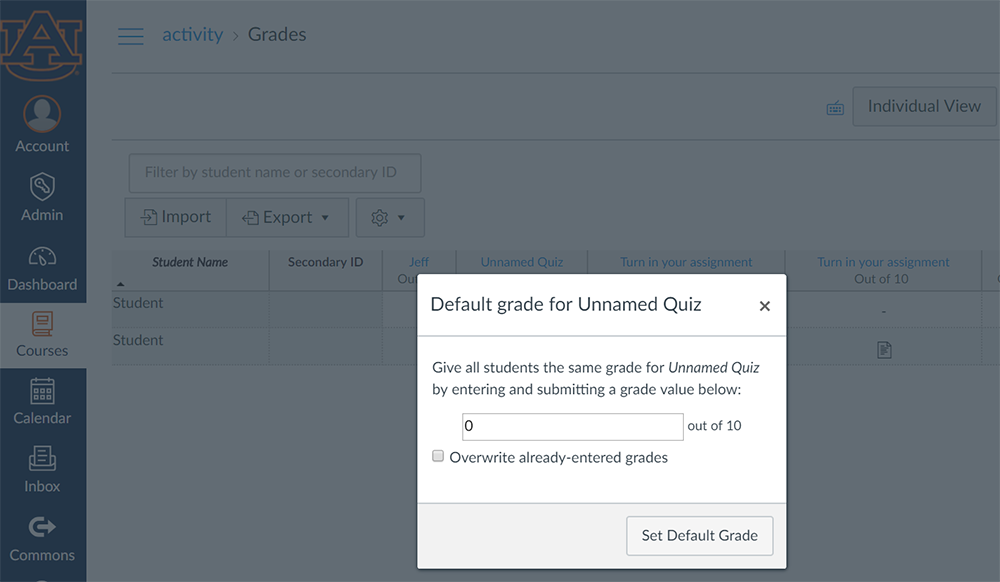
Task: Click the Import grades button
Action: [x=175, y=217]
